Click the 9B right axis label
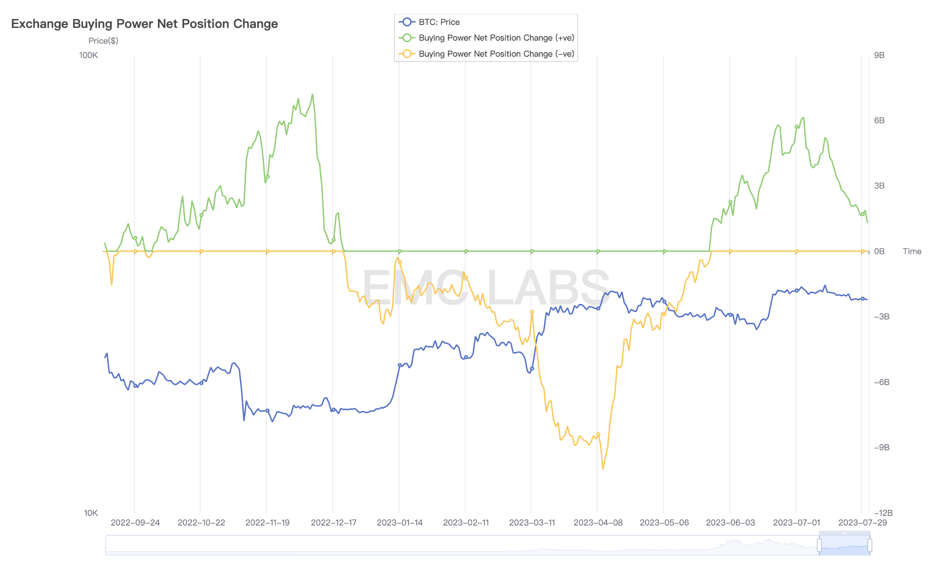939x568 pixels. pos(879,55)
